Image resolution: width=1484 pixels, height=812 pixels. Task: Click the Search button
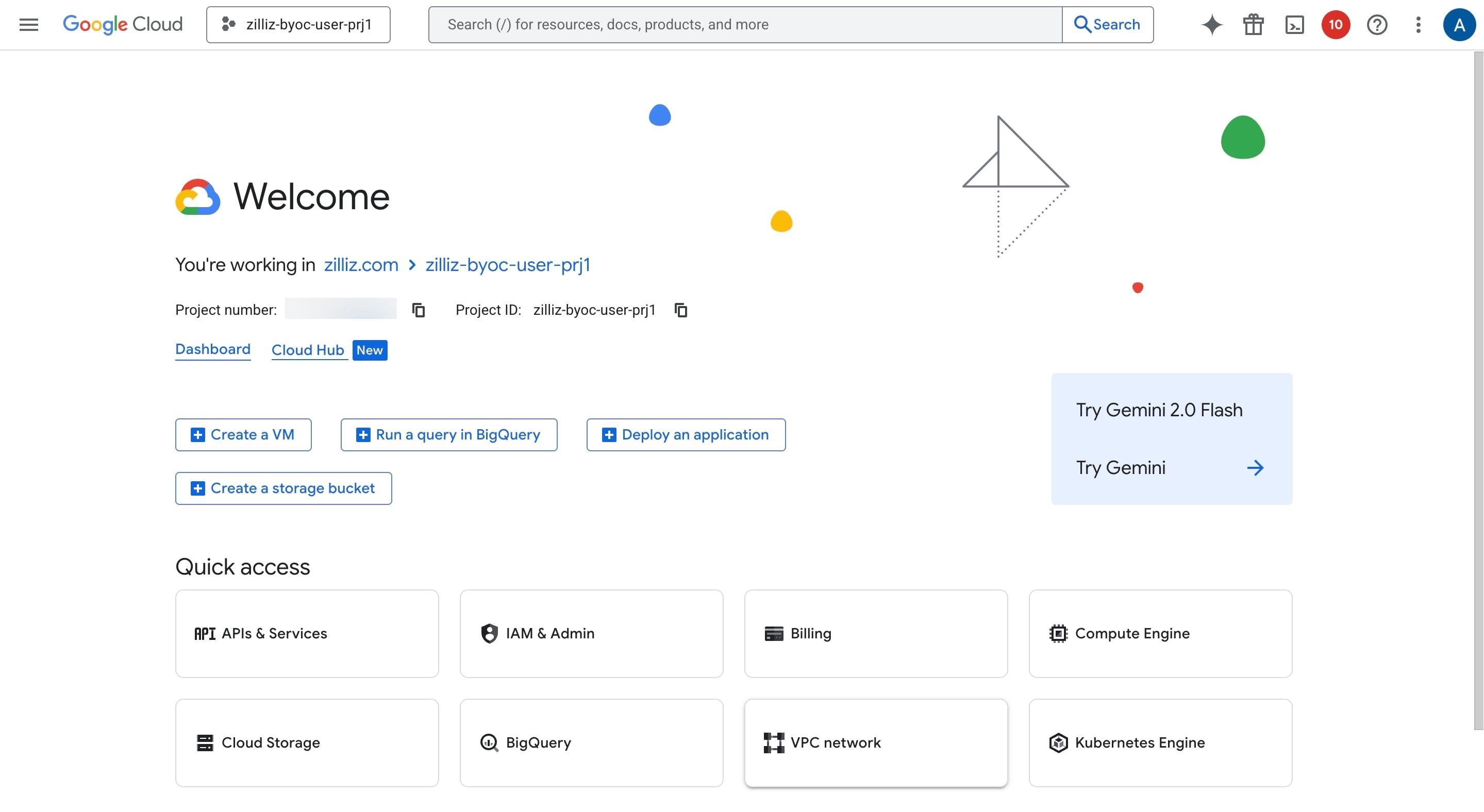click(1107, 25)
